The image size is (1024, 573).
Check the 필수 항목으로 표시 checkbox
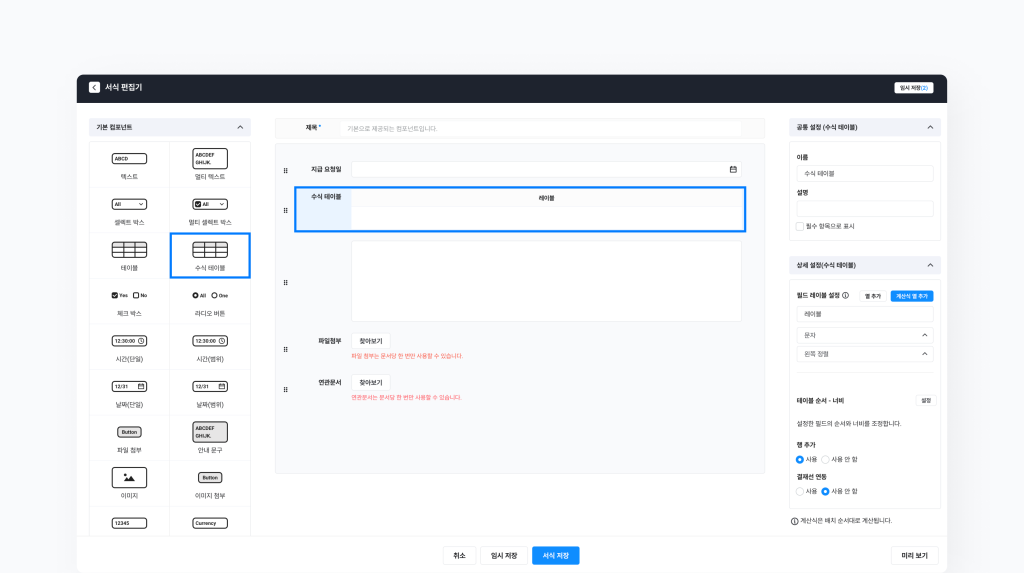800,226
